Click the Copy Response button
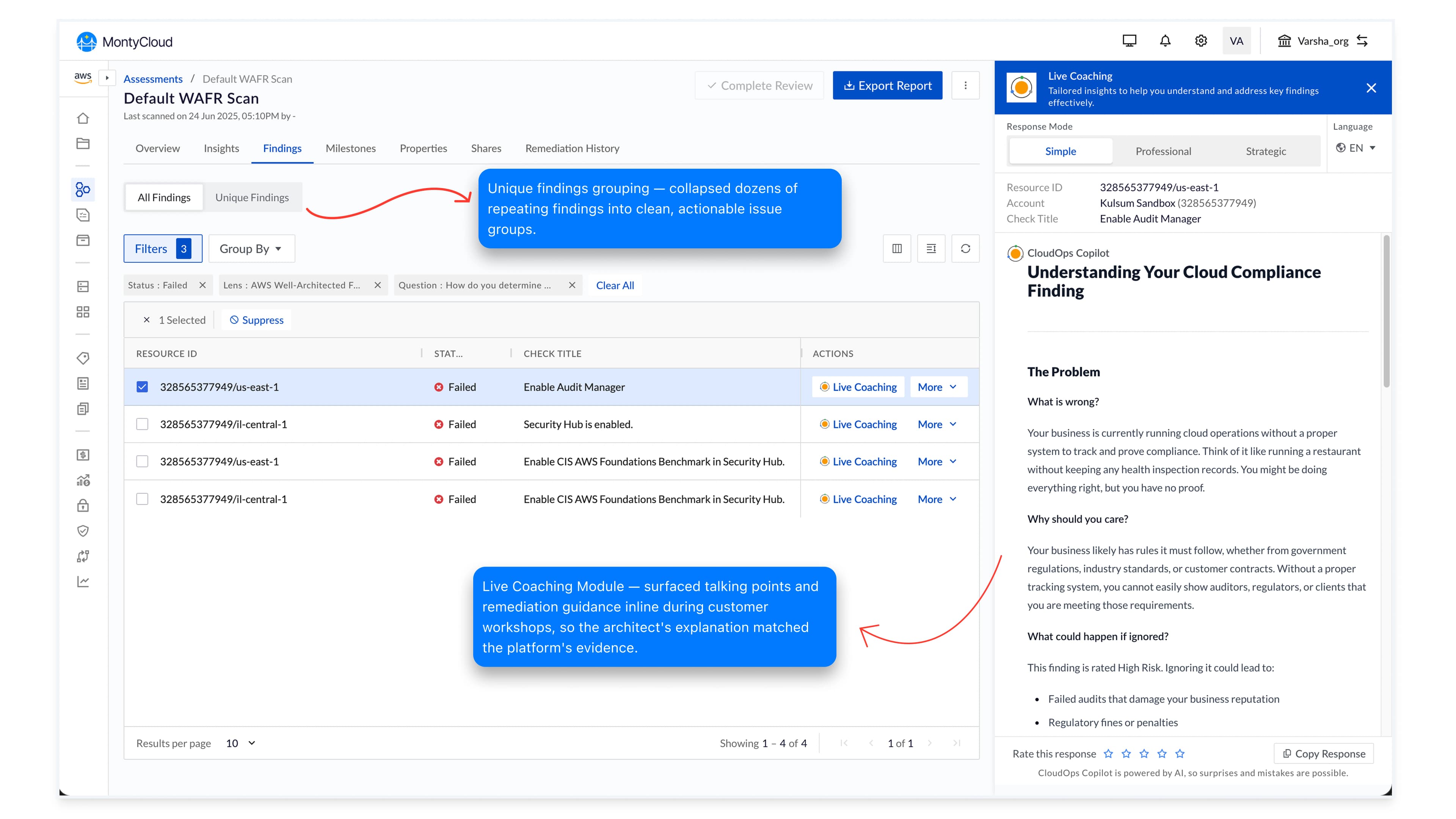The height and width of the screenshot is (819, 1456). 1324,753
